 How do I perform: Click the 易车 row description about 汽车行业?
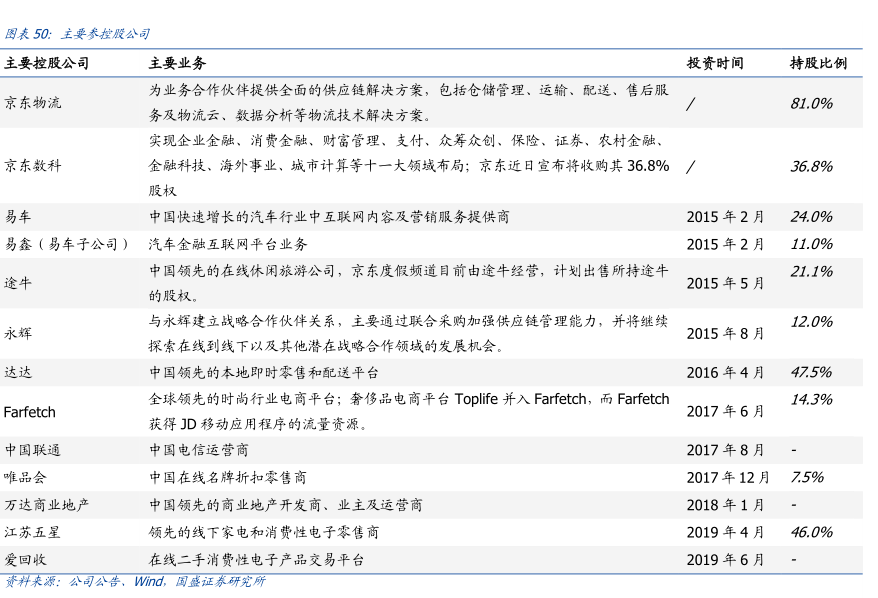tap(329, 217)
